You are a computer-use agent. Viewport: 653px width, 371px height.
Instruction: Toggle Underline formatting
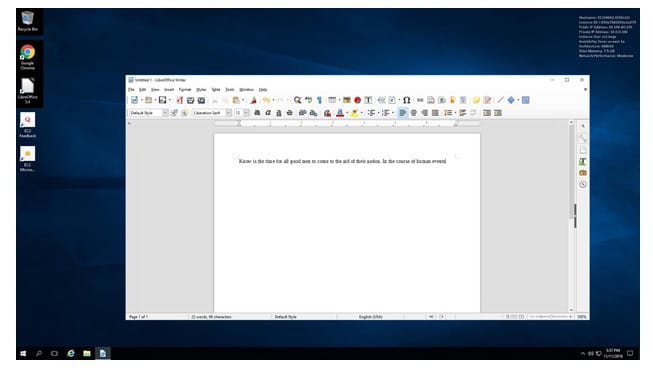tap(279, 113)
